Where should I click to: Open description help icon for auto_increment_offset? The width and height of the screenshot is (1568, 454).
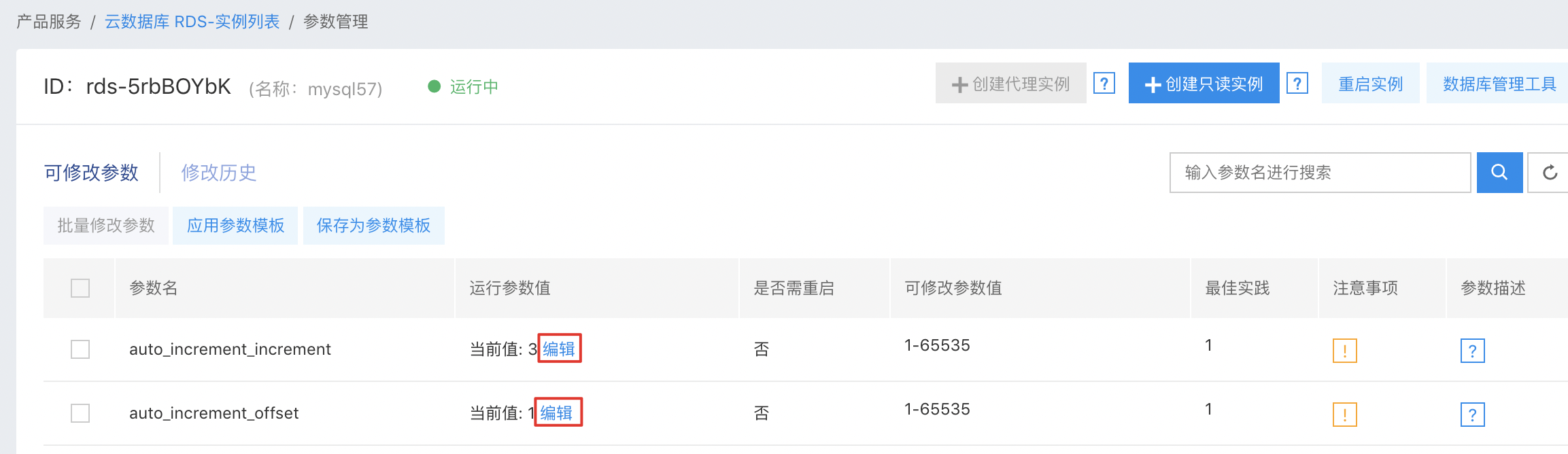(1472, 415)
